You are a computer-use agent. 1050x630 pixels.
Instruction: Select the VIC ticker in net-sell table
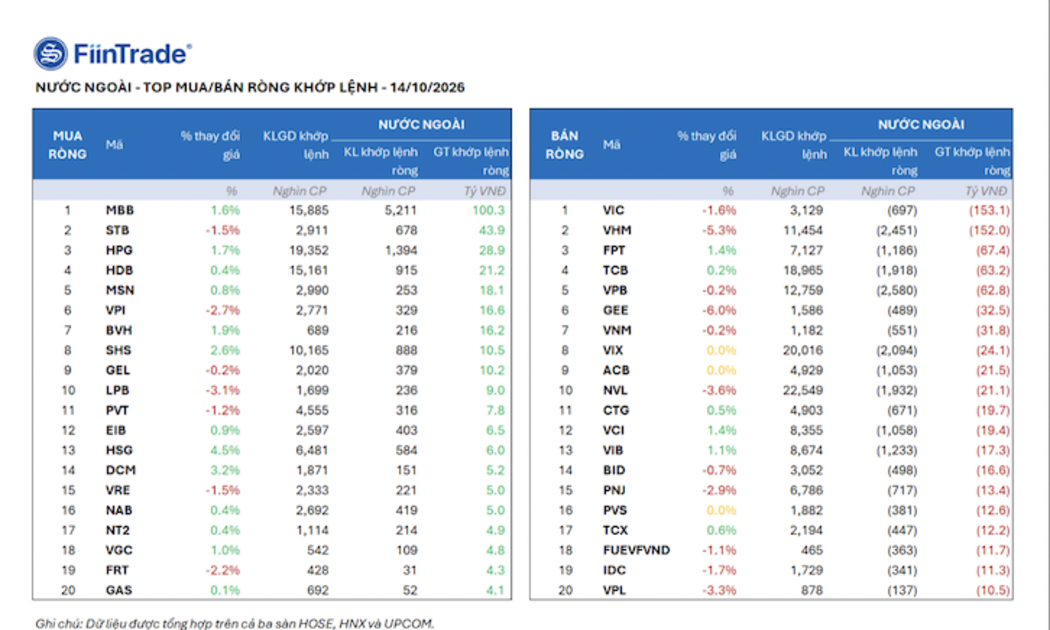point(613,210)
